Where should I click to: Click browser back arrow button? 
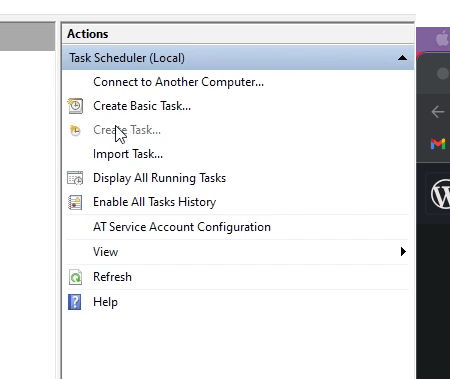(438, 112)
